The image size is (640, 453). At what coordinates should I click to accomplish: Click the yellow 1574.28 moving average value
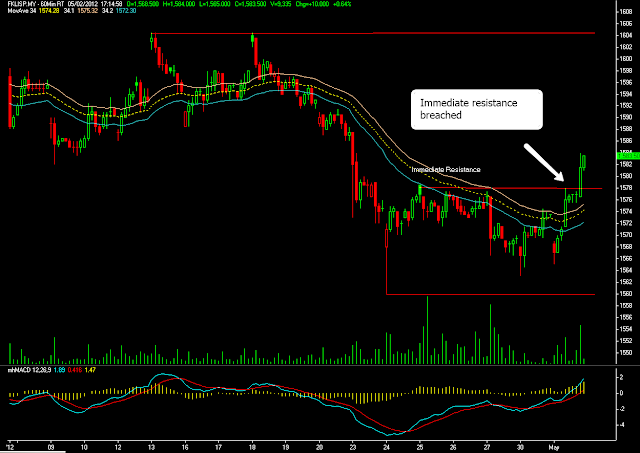pos(49,11)
